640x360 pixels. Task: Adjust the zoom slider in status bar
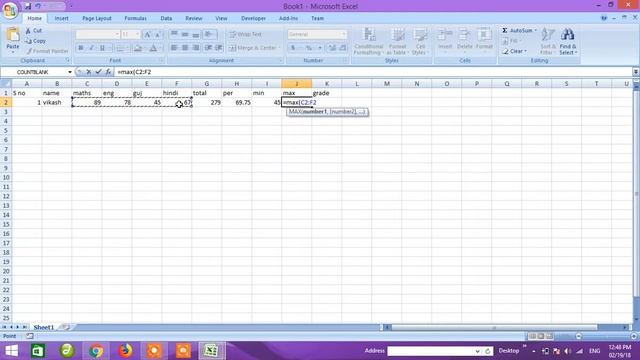(x=606, y=336)
